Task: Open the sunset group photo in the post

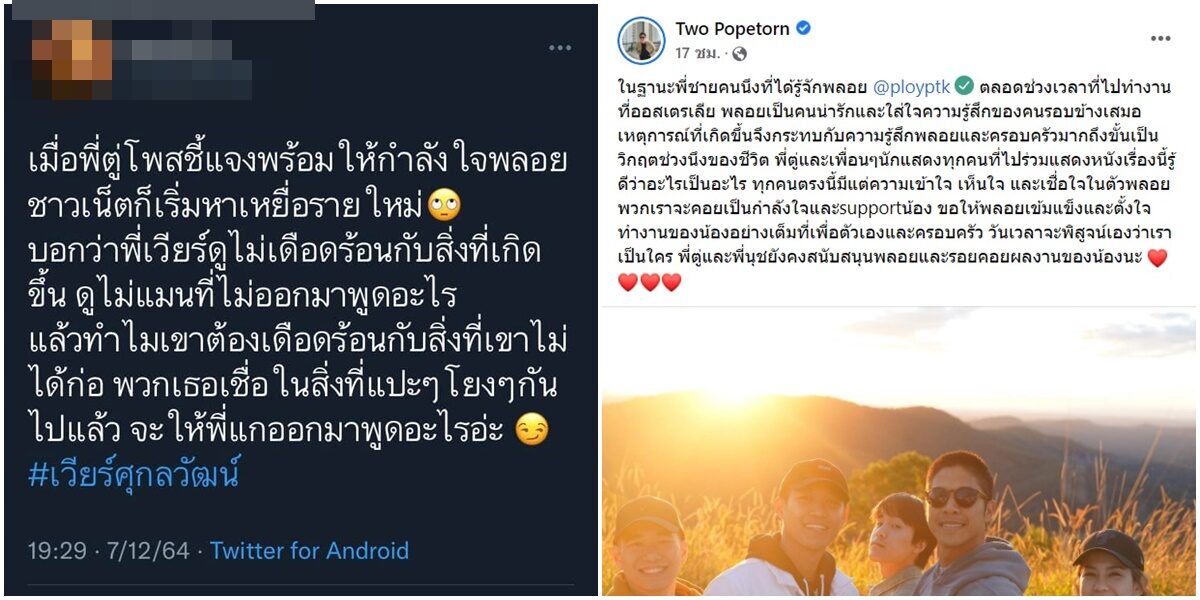Action: (x=899, y=452)
